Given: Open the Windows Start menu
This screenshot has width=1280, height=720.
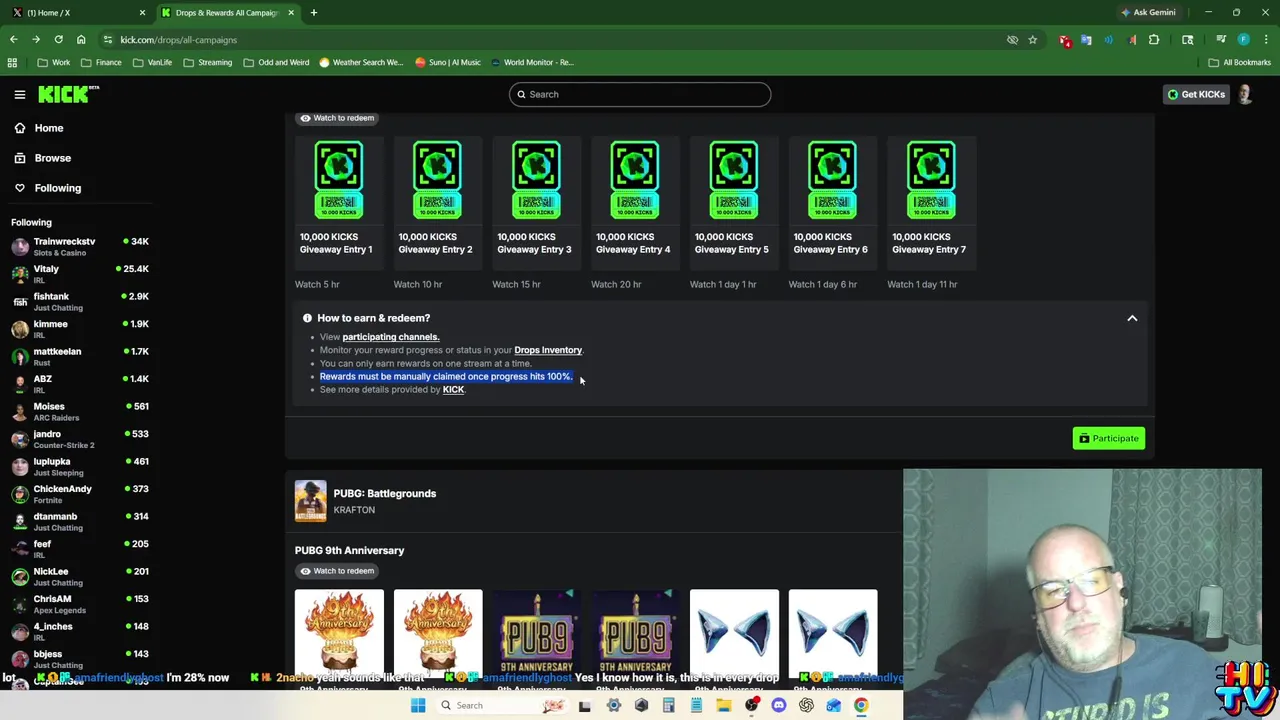Looking at the screenshot, I should tap(418, 705).
